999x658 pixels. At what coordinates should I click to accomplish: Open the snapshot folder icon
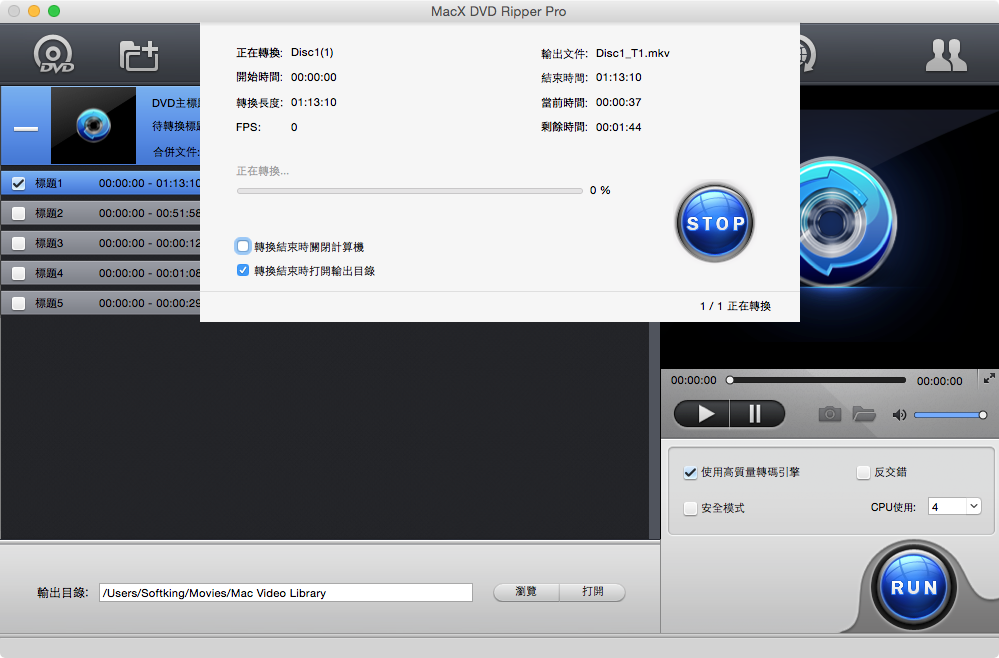[863, 414]
